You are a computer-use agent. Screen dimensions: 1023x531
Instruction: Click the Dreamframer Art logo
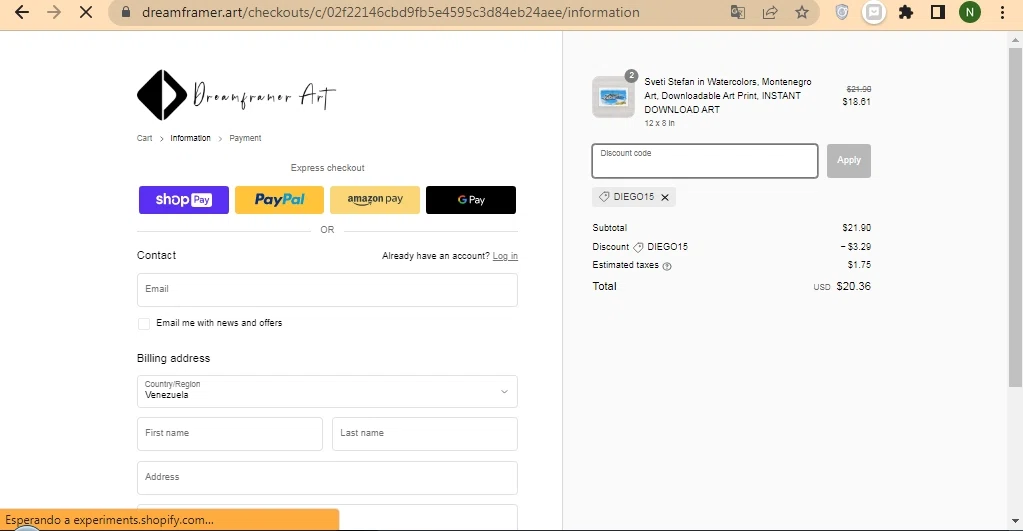236,95
